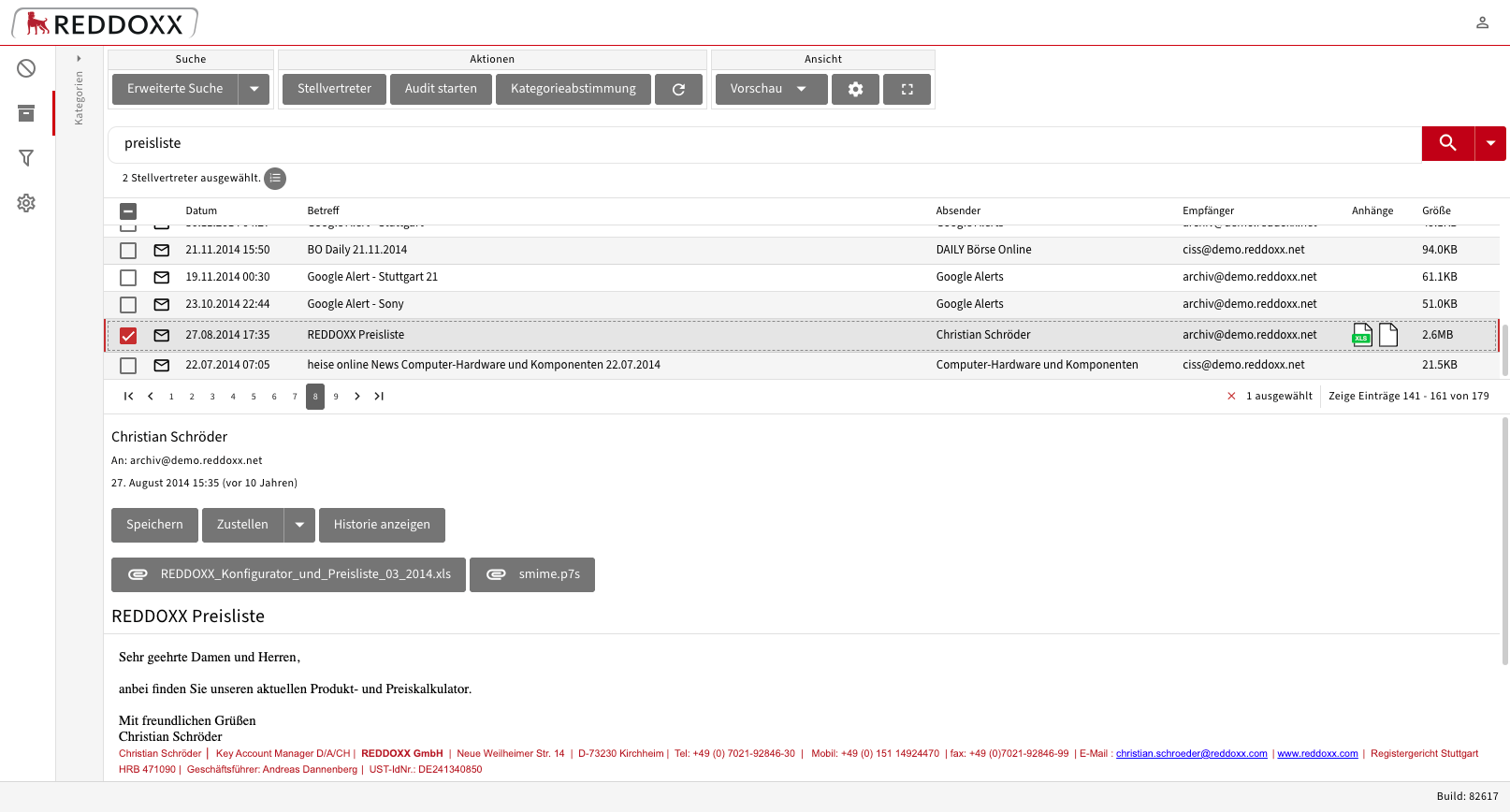Viewport: 1510px width, 812px height.
Task: Save the email with Speichern
Action: pyautogui.click(x=154, y=525)
